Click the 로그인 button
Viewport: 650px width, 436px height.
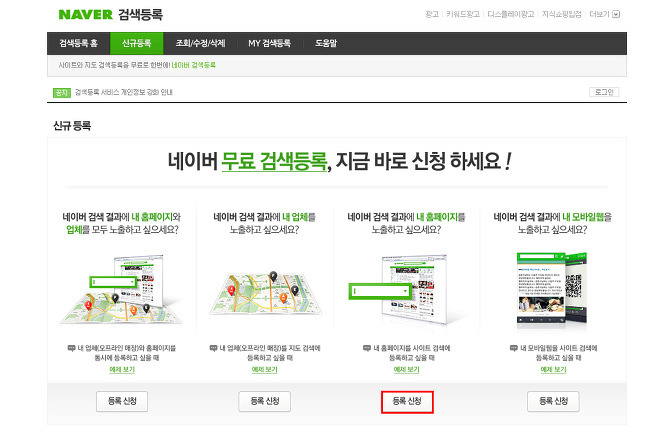604,92
